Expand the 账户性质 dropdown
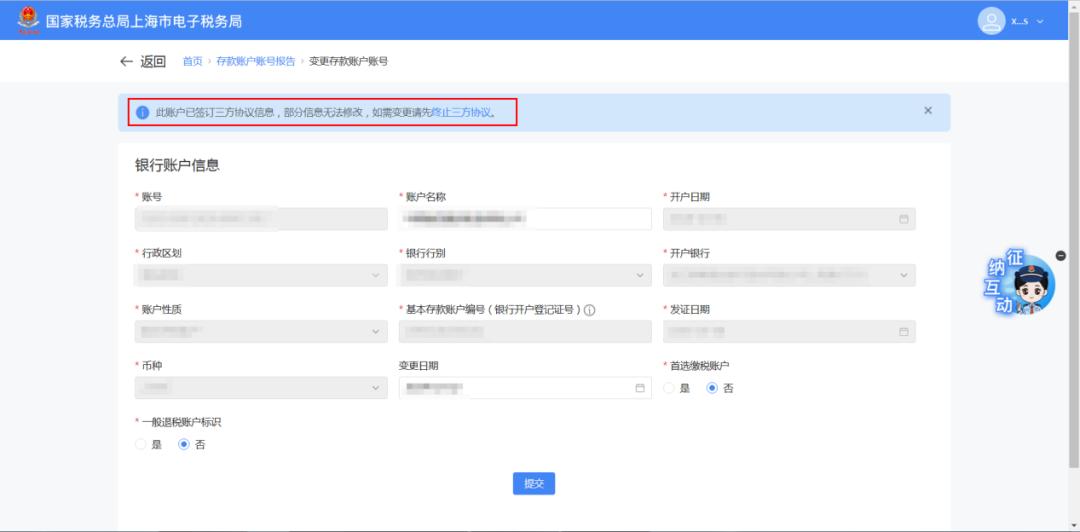The height and width of the screenshot is (532, 1080). tap(376, 331)
